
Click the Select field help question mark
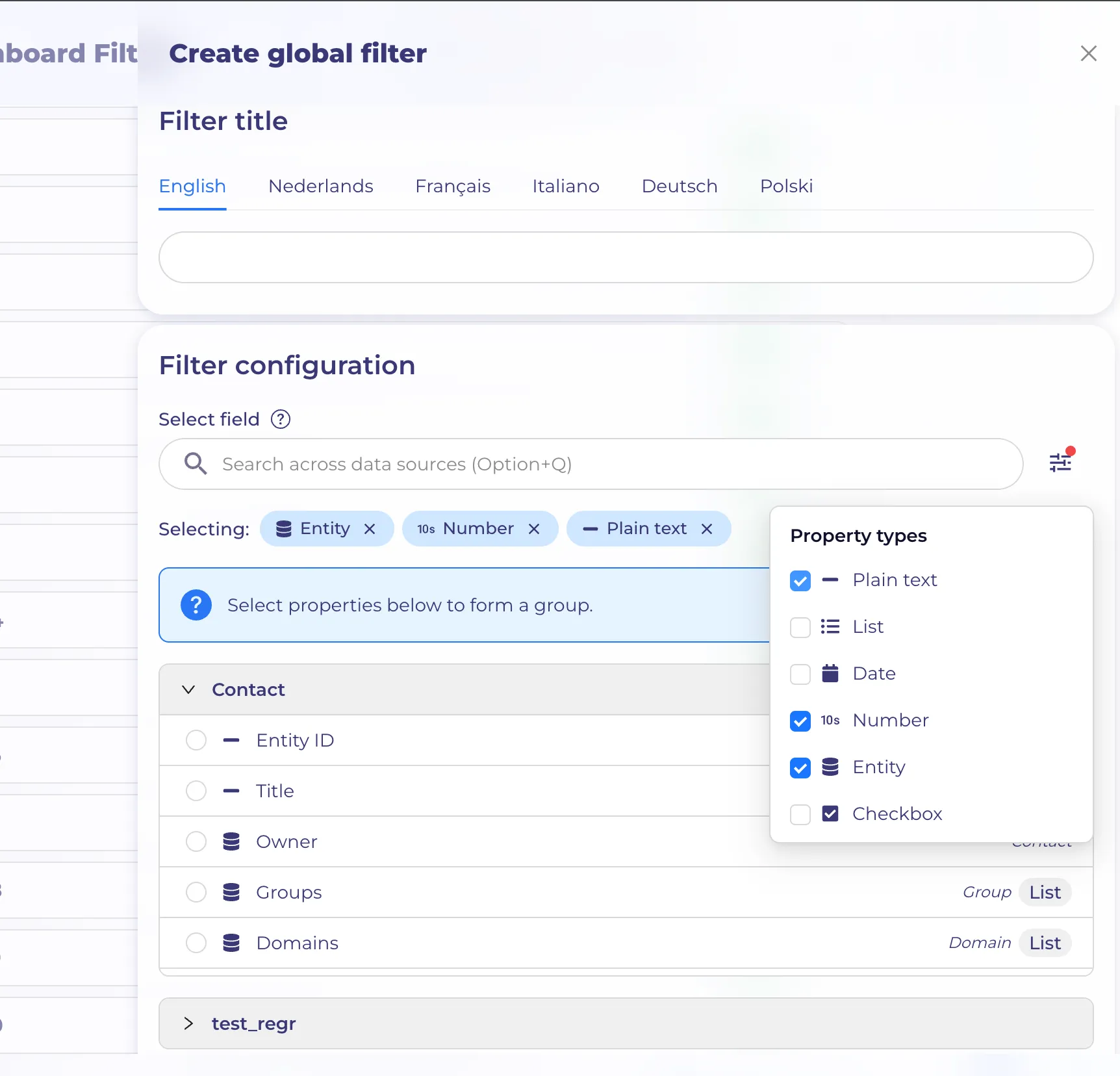(x=281, y=419)
